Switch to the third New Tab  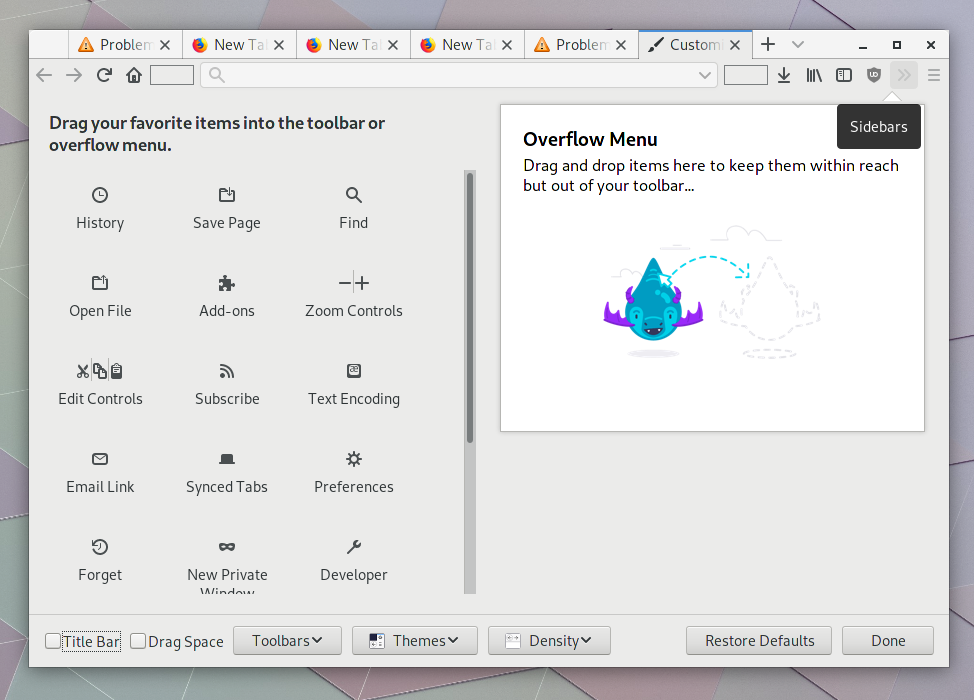(x=467, y=45)
